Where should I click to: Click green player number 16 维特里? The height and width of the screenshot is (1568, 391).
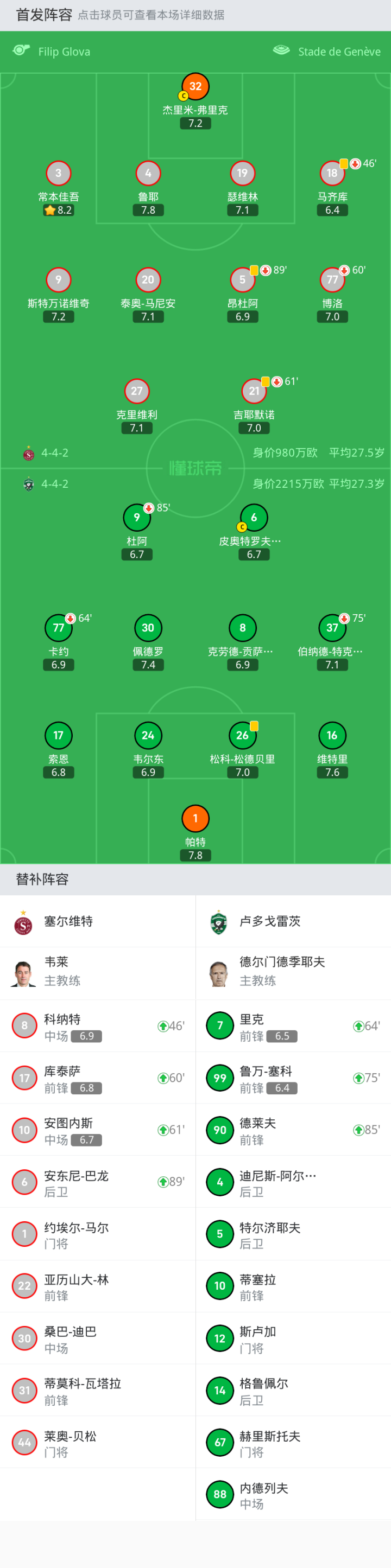tap(332, 736)
